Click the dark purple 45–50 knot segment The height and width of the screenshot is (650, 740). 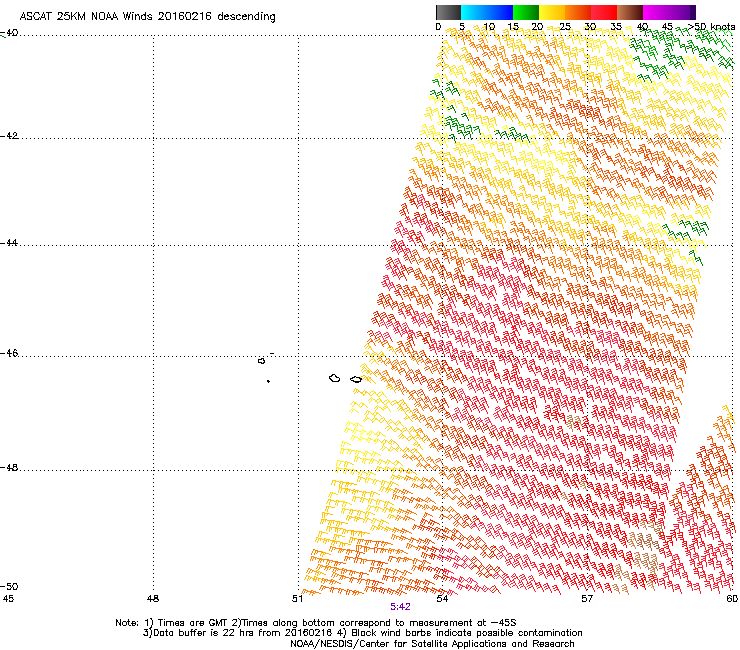click(x=682, y=12)
